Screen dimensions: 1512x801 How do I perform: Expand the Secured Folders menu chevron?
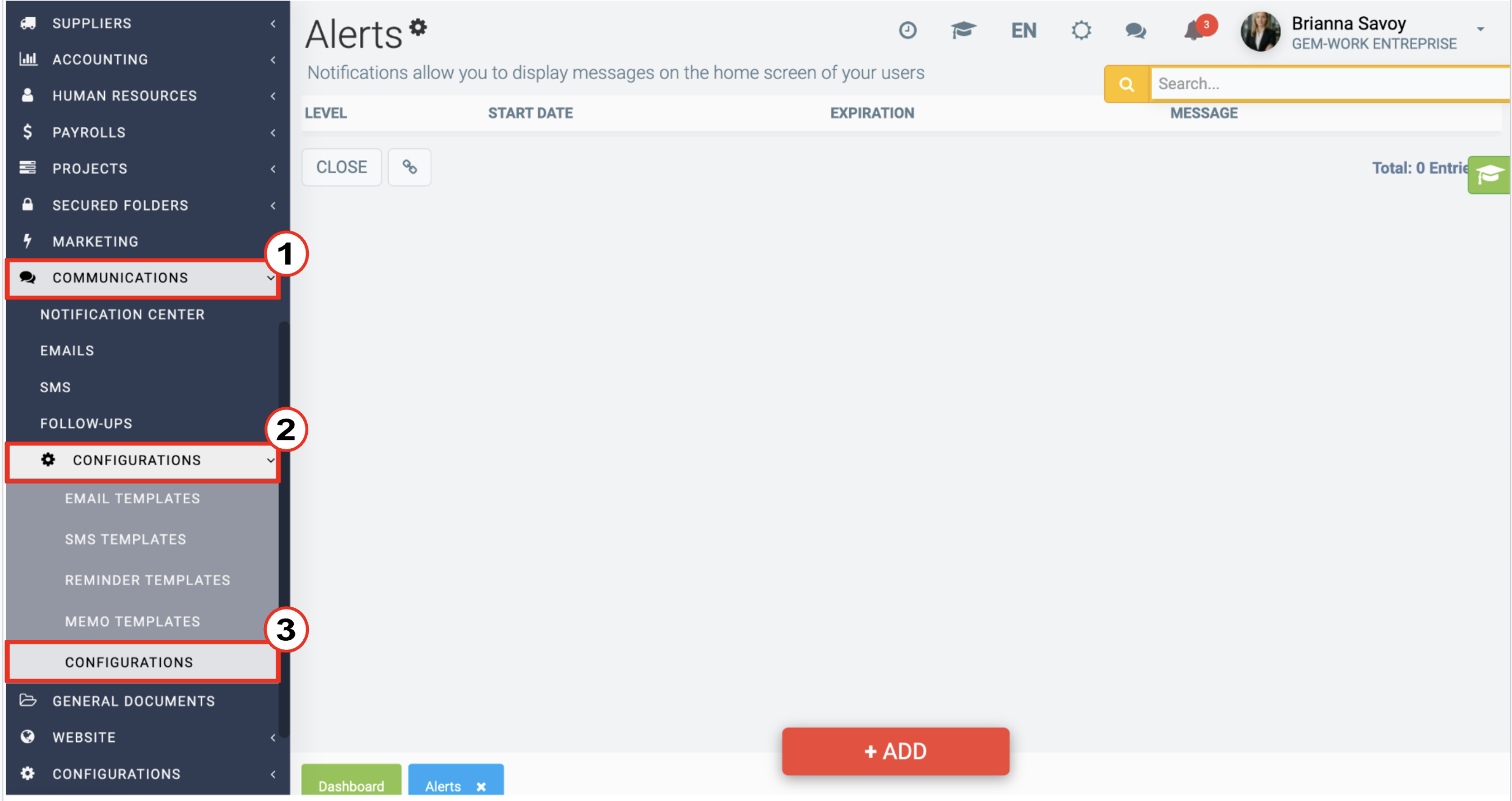pos(273,205)
